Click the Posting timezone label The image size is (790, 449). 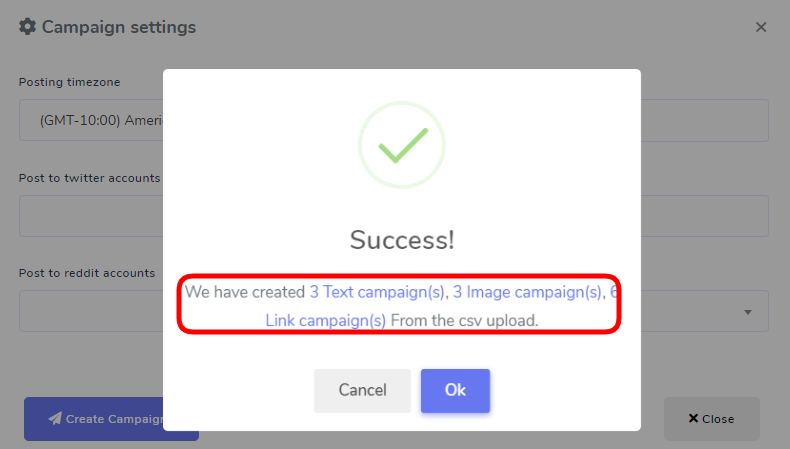(70, 82)
